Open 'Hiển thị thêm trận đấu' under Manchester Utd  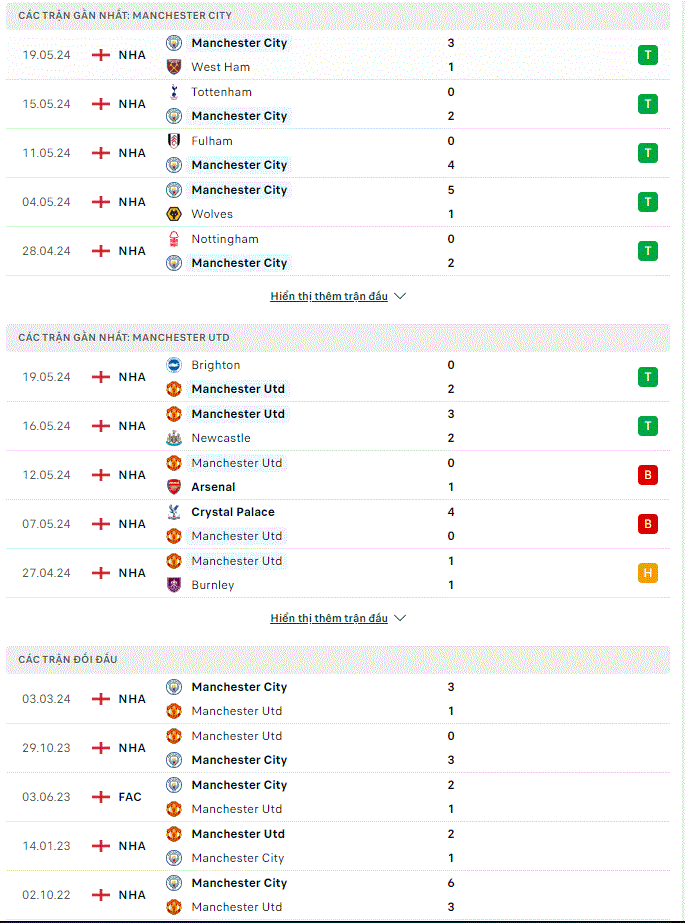pos(329,618)
